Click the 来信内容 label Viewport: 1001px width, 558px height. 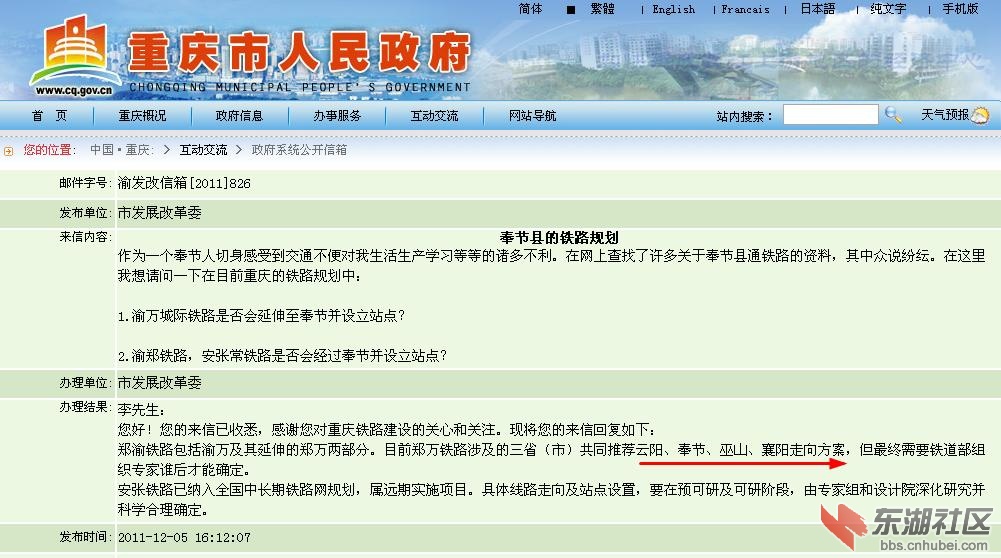(85, 237)
